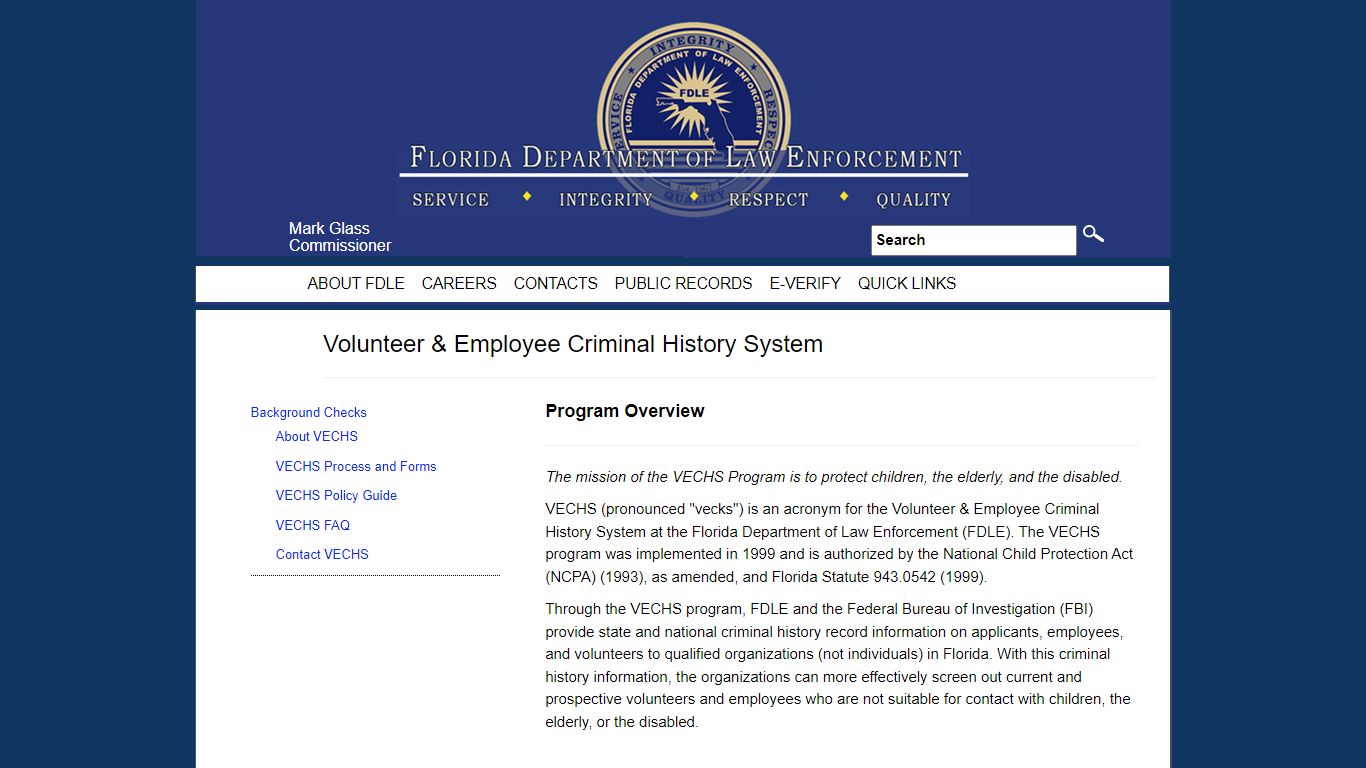Click the Mark Glass Commissioner text

point(340,237)
